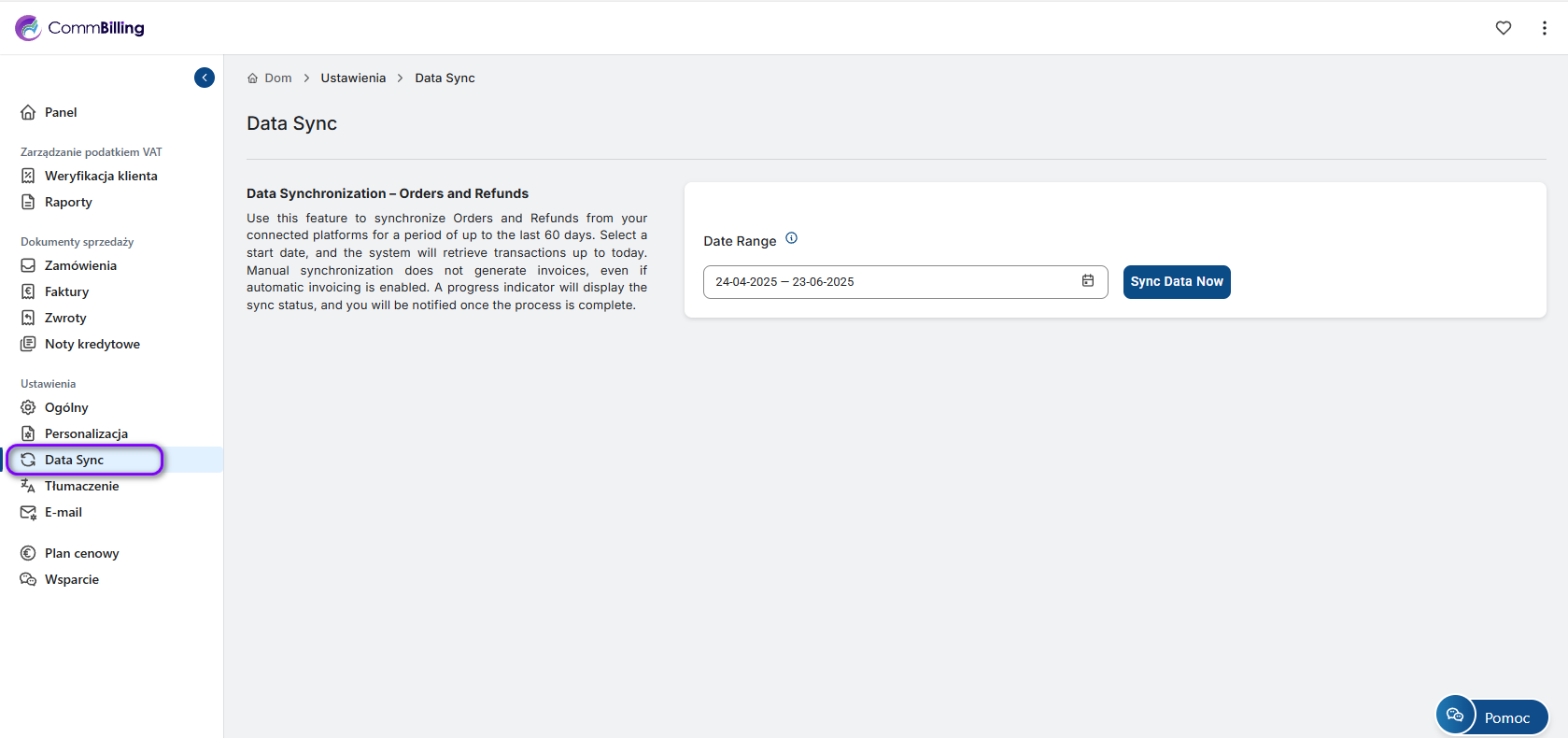Viewport: 1568px width, 738px height.
Task: Open Noty kredytowe section
Action: click(x=92, y=344)
